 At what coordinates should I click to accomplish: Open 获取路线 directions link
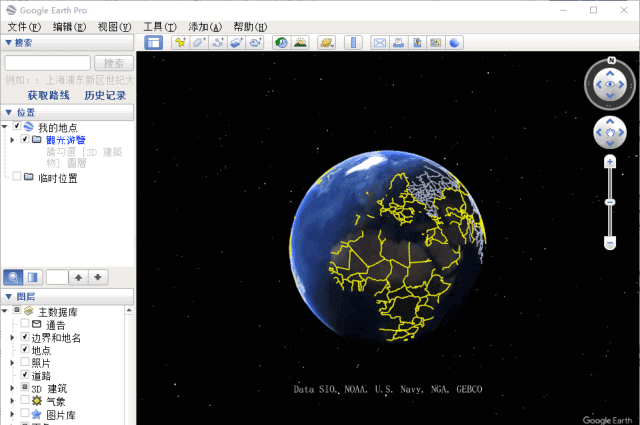tap(49, 96)
